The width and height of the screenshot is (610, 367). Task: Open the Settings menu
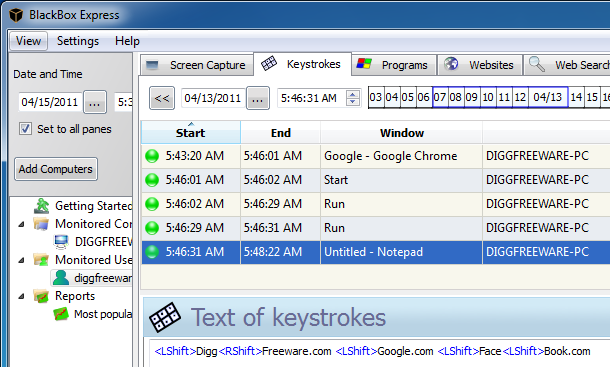tap(78, 41)
